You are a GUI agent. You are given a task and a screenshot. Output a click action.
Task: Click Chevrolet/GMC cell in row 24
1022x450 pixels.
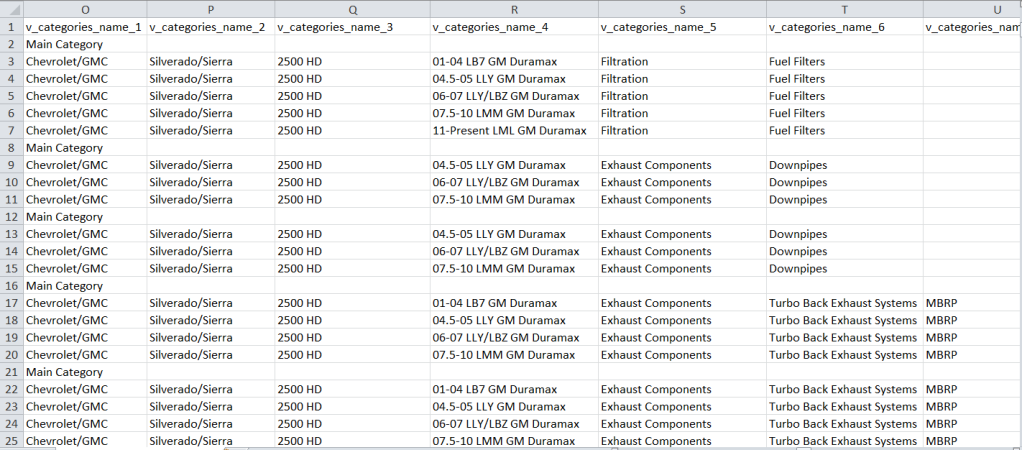(x=85, y=424)
